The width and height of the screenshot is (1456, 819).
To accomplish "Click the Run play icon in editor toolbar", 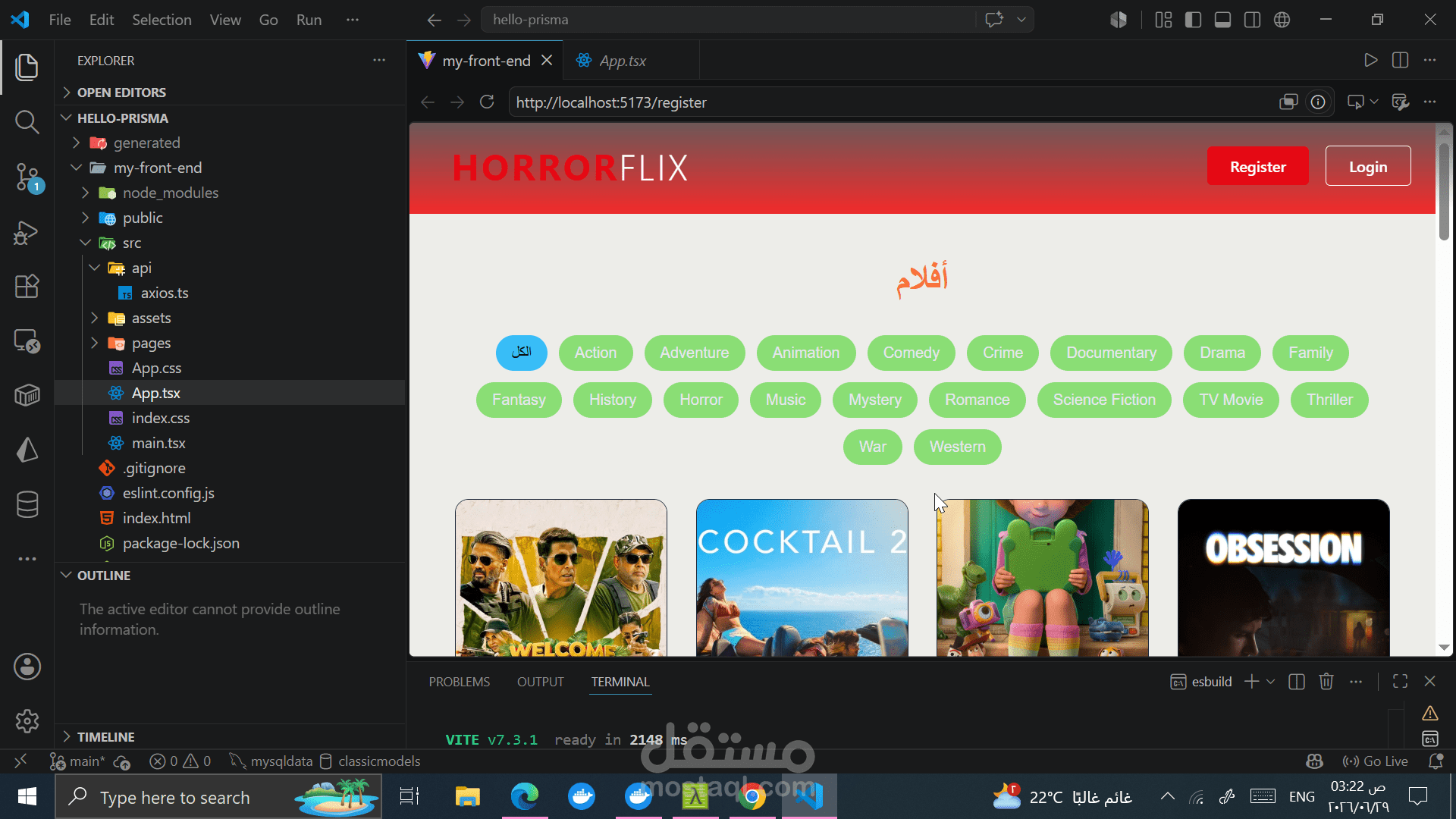I will click(1370, 60).
